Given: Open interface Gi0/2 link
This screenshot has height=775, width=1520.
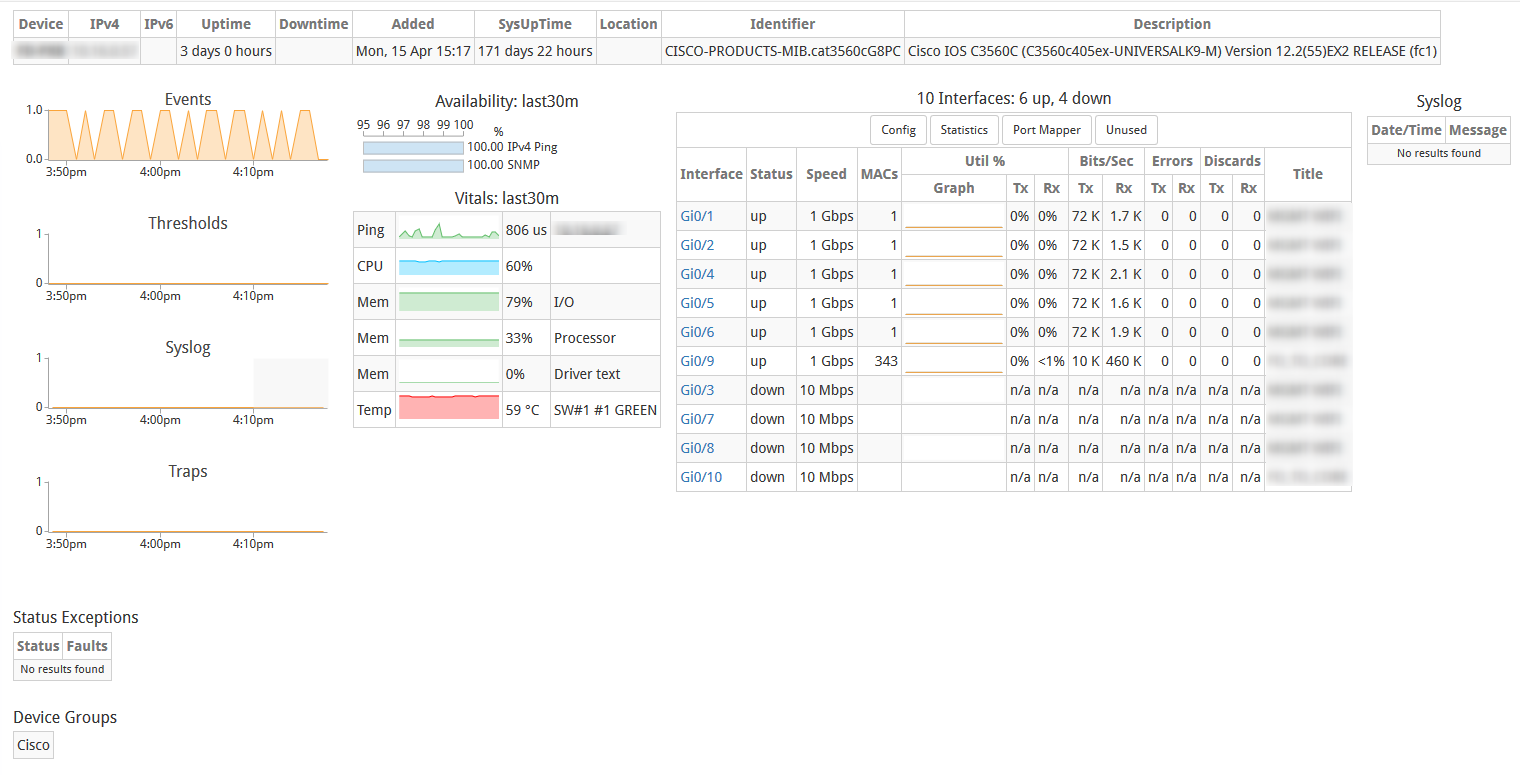Looking at the screenshot, I should 697,245.
